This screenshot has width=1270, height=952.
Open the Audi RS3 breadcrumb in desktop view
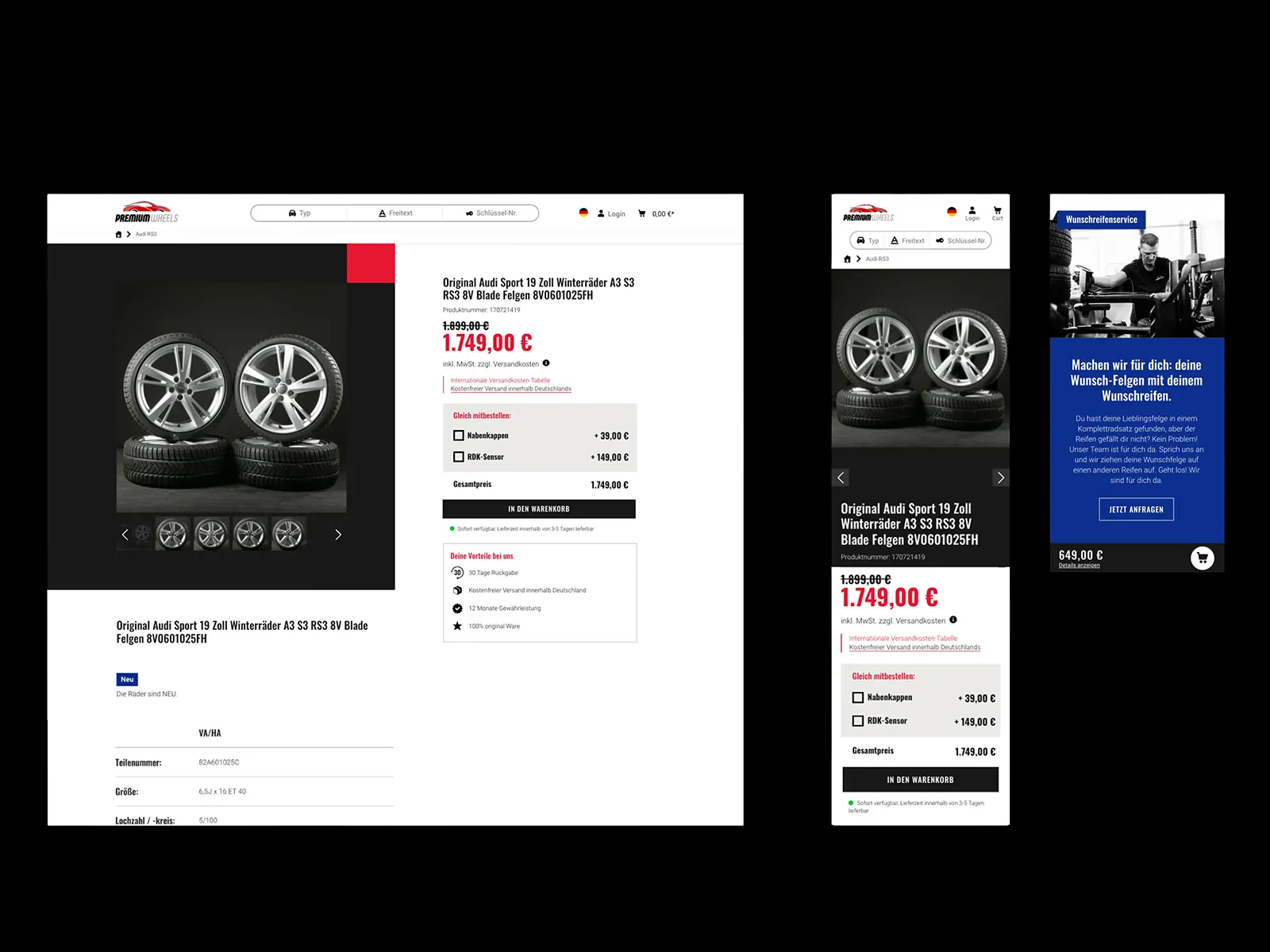coord(146,234)
